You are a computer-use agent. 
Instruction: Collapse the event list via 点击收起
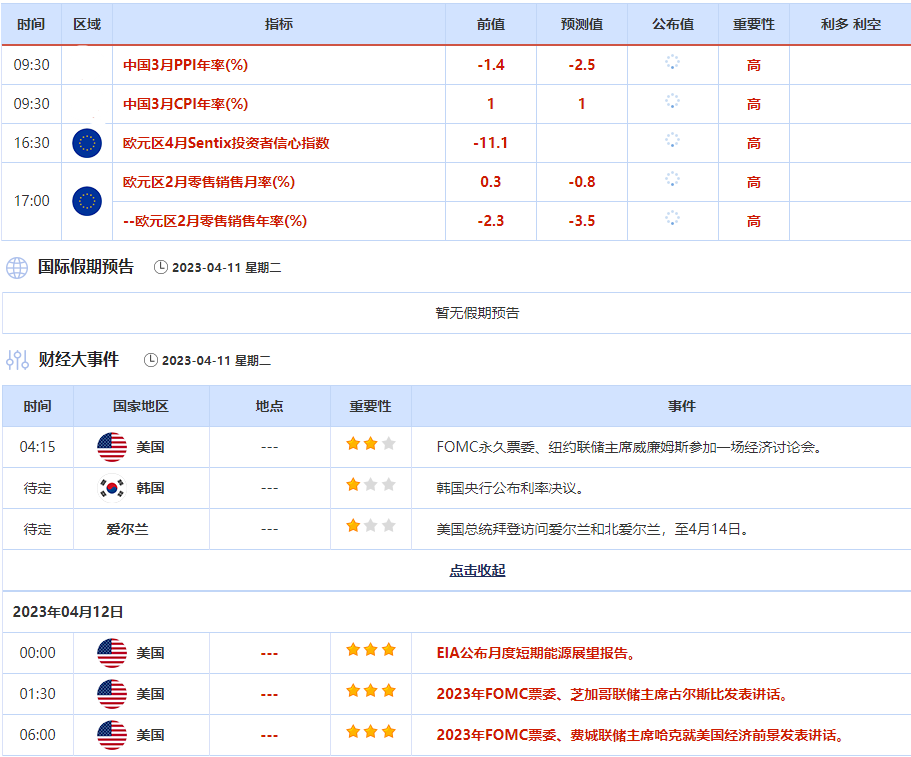477,570
